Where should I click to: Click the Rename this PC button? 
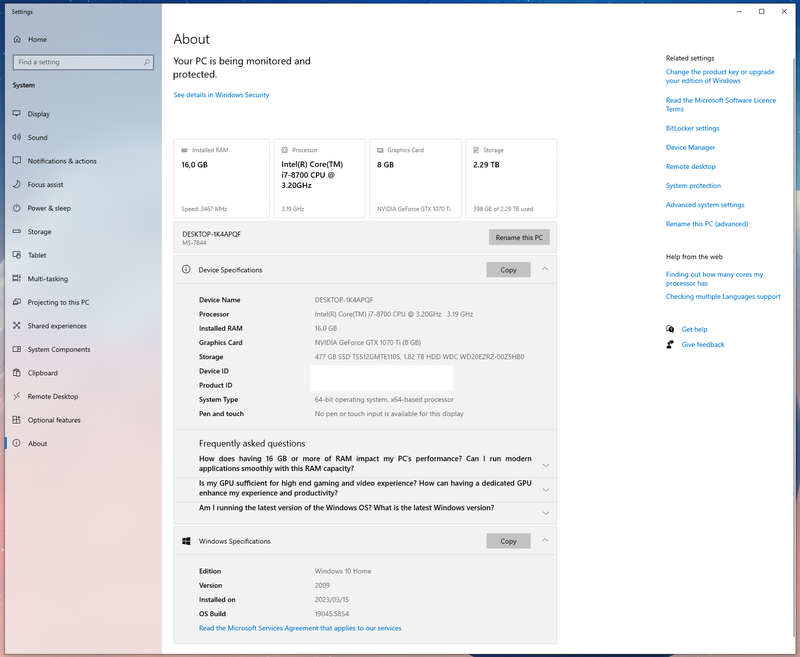(519, 237)
